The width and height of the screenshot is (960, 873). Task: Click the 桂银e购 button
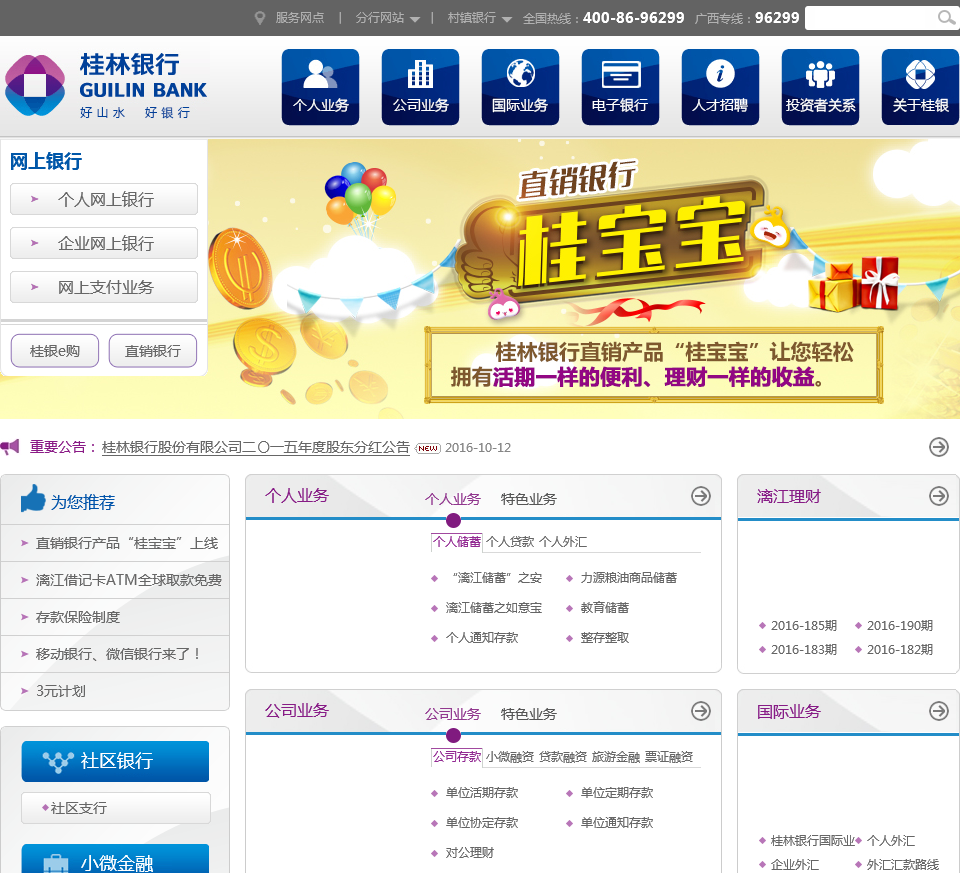tap(54, 351)
